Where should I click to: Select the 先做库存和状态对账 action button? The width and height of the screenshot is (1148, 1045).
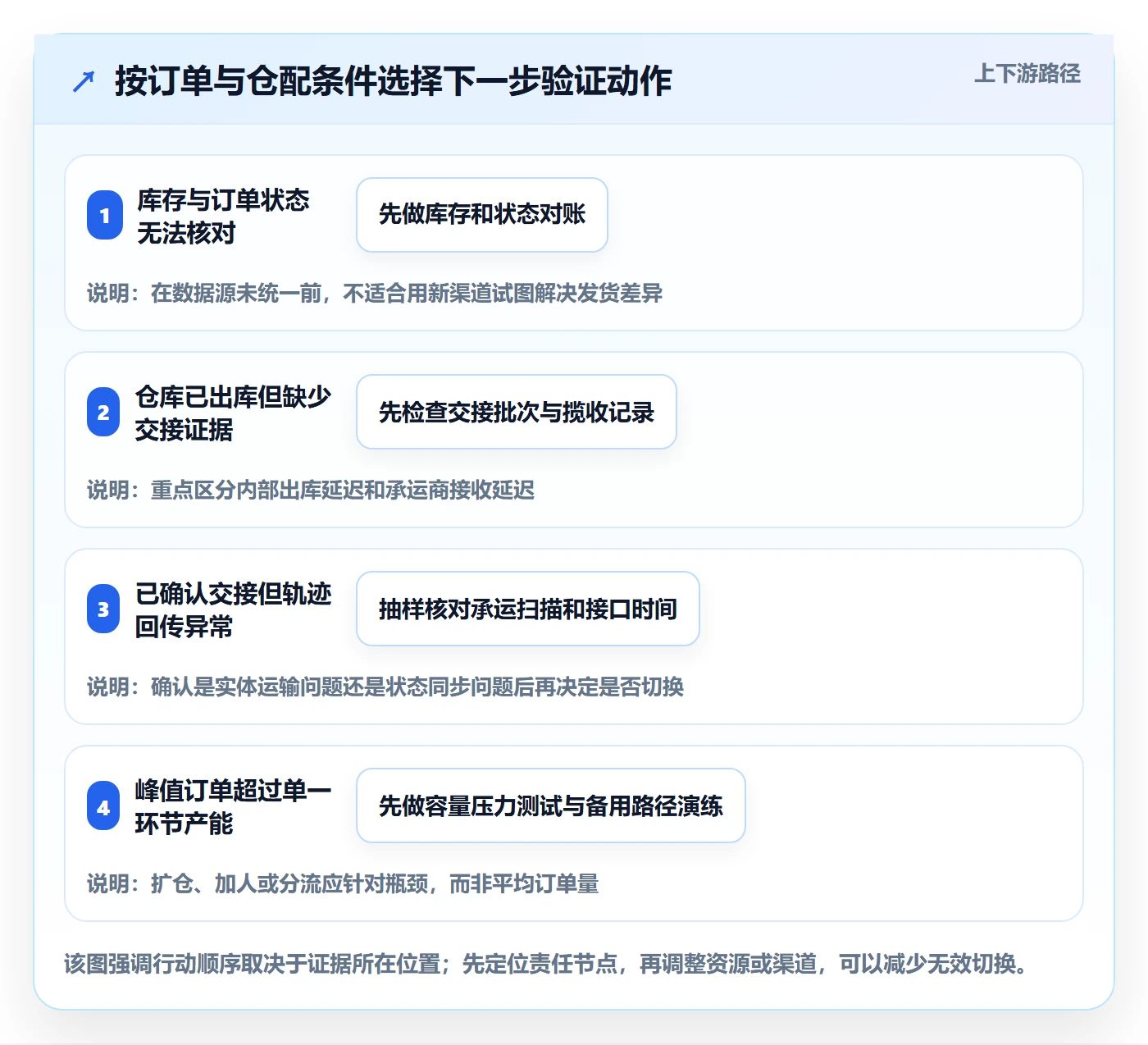pyautogui.click(x=482, y=215)
